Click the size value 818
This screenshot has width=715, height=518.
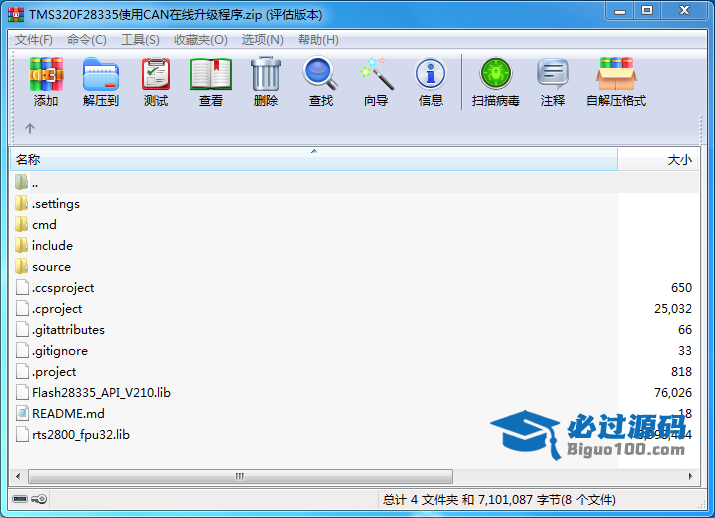[x=681, y=372]
